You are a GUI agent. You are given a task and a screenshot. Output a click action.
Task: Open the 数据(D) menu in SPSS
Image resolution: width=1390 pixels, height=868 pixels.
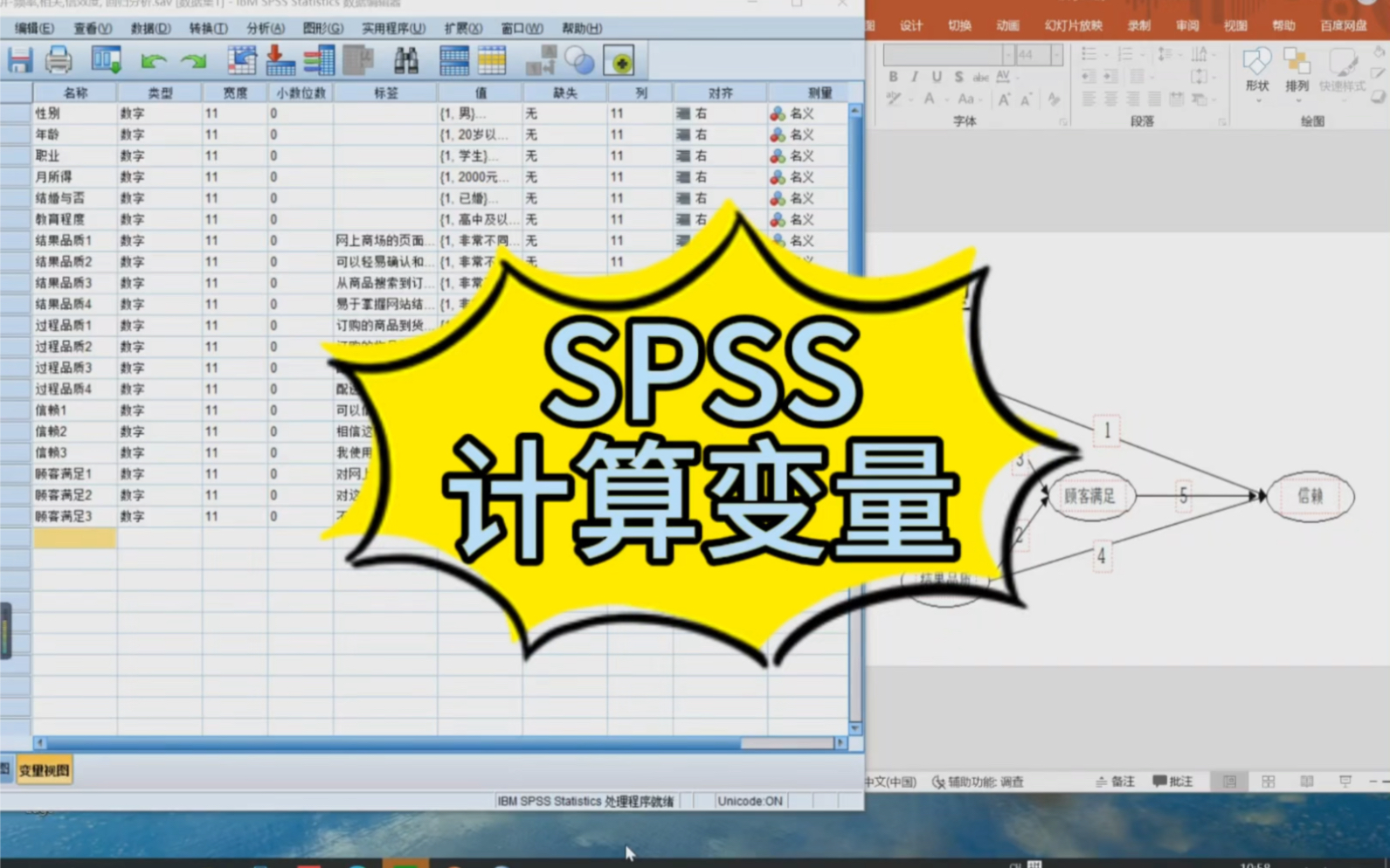click(x=150, y=29)
